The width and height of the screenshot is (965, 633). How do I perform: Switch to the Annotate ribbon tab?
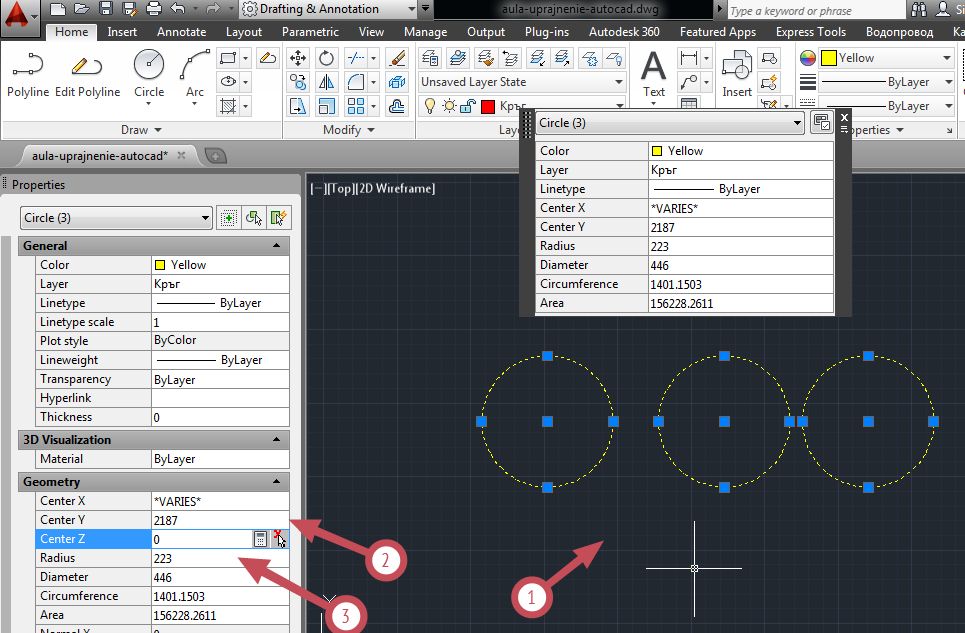181,31
